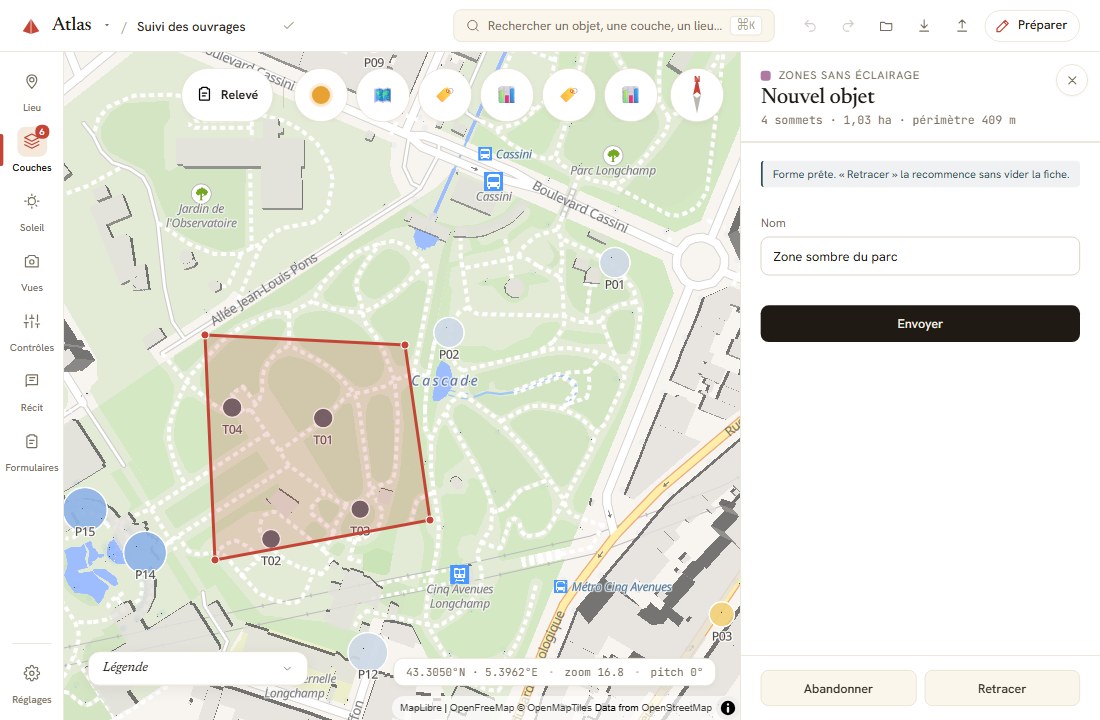Select the P01 point marker
This screenshot has height=720, width=1100.
coord(615,262)
